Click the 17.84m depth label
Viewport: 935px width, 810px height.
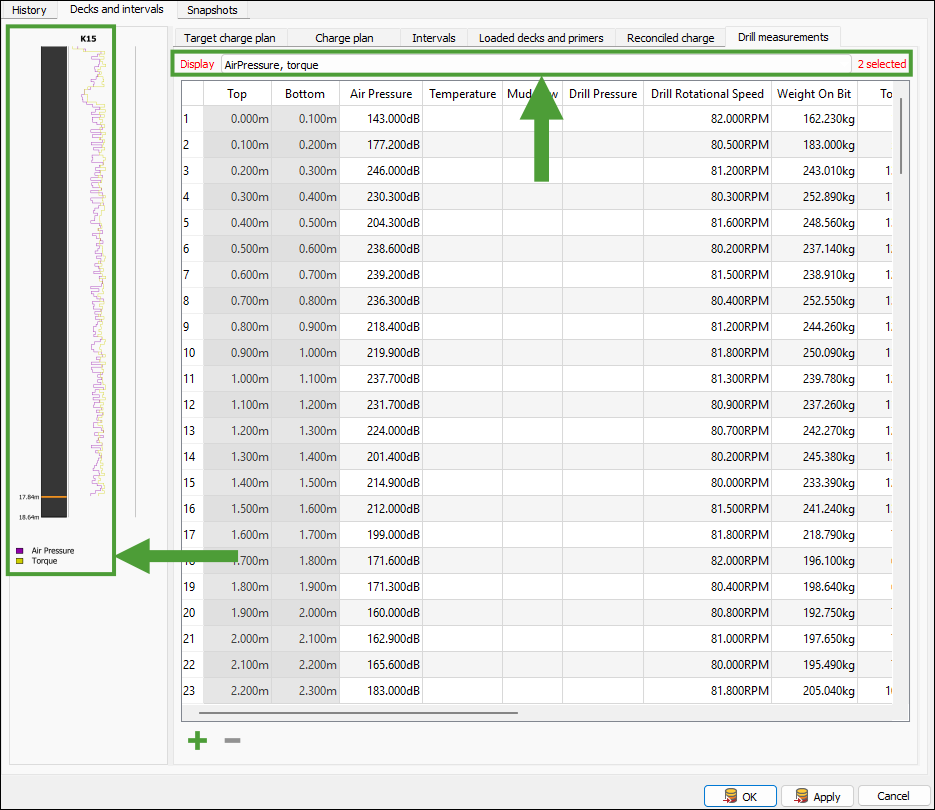(x=29, y=497)
